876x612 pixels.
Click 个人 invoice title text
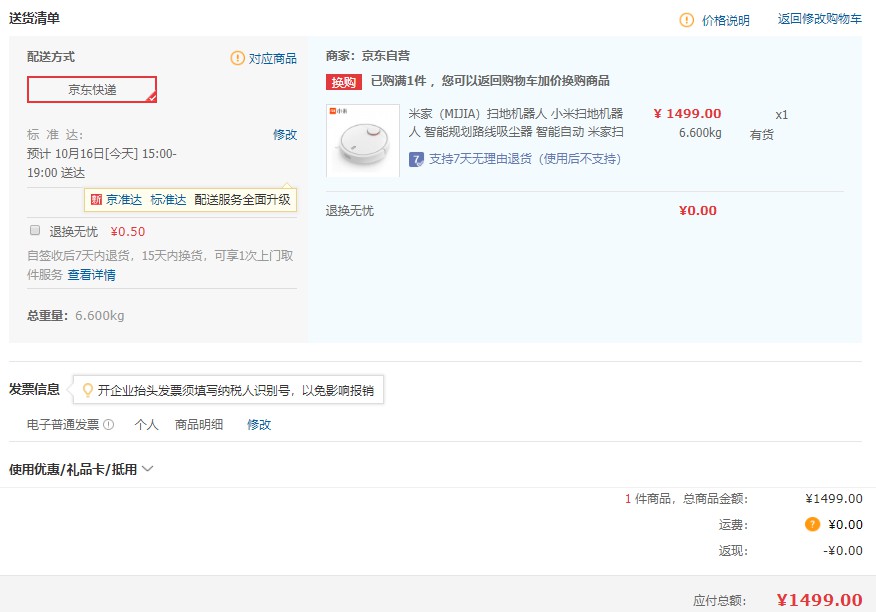pyautogui.click(x=146, y=425)
